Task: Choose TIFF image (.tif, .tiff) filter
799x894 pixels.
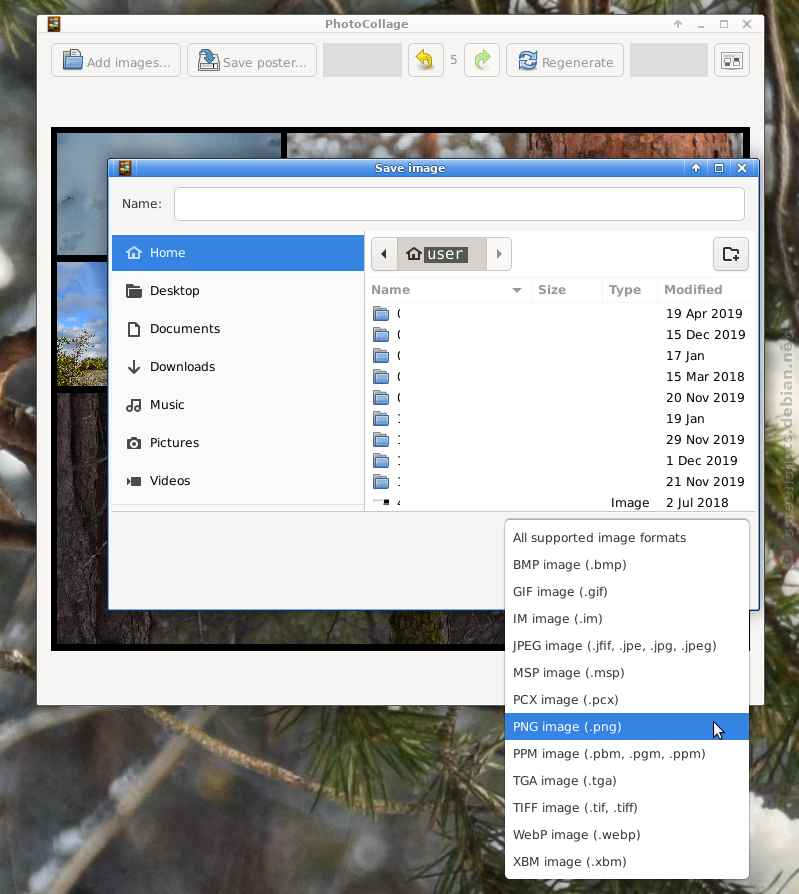Action: 627,808
